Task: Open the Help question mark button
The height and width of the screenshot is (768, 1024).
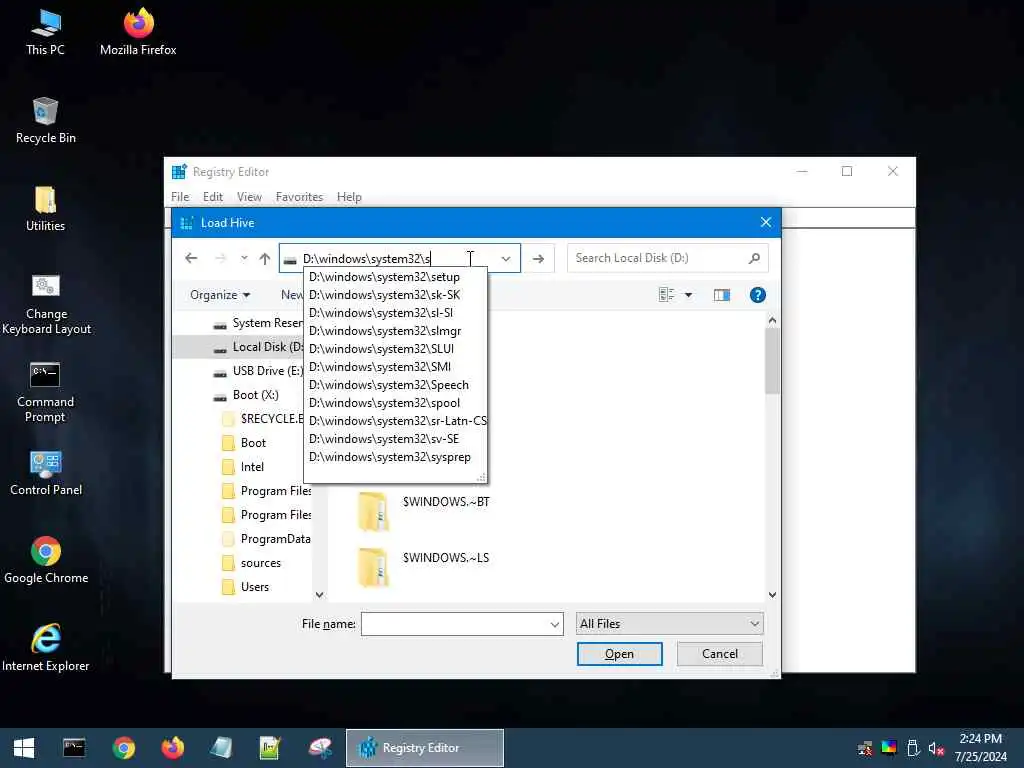Action: [758, 295]
